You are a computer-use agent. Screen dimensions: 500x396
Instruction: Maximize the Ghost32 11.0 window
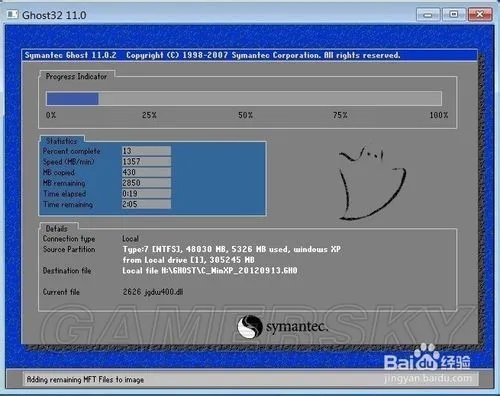454,15
